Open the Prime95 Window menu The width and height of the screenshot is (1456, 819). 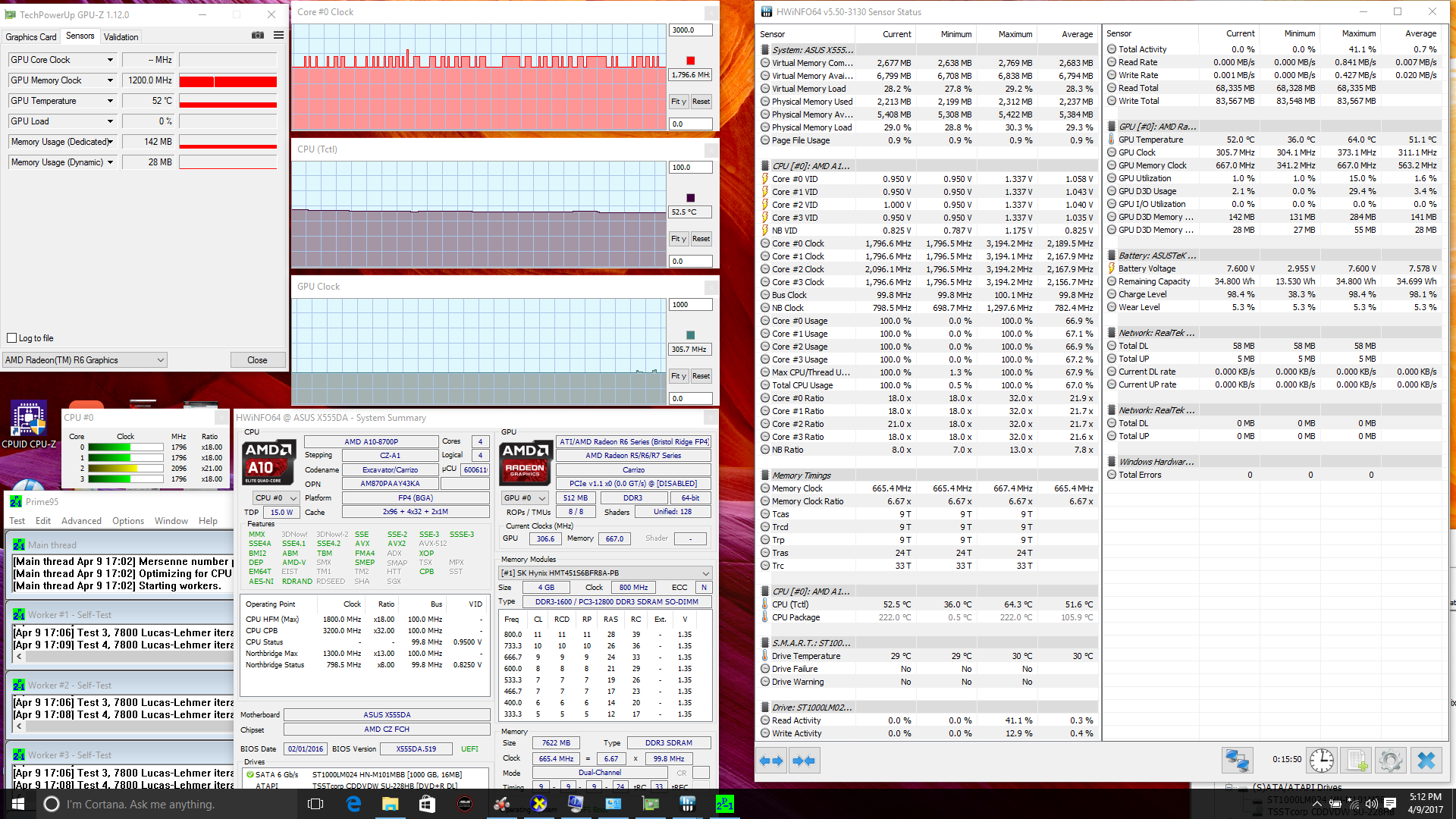click(x=171, y=521)
